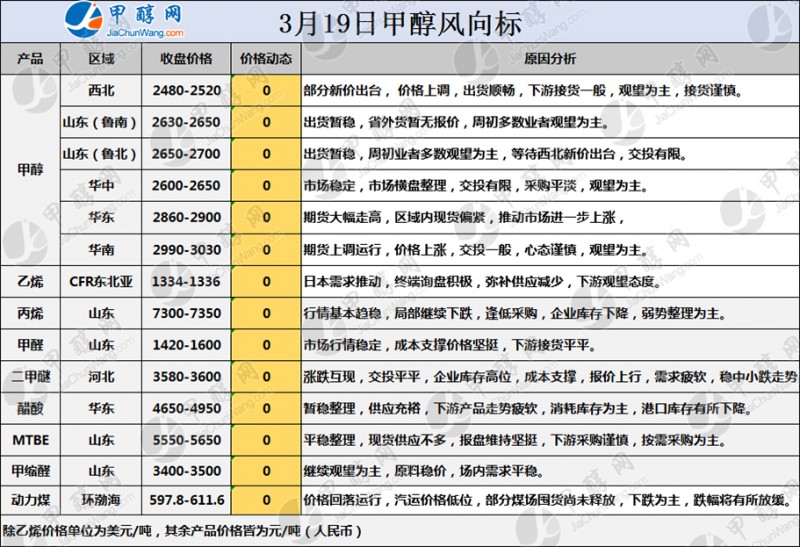Select the price 2600-2650
Screen dimensions: 800x547
coord(186,185)
